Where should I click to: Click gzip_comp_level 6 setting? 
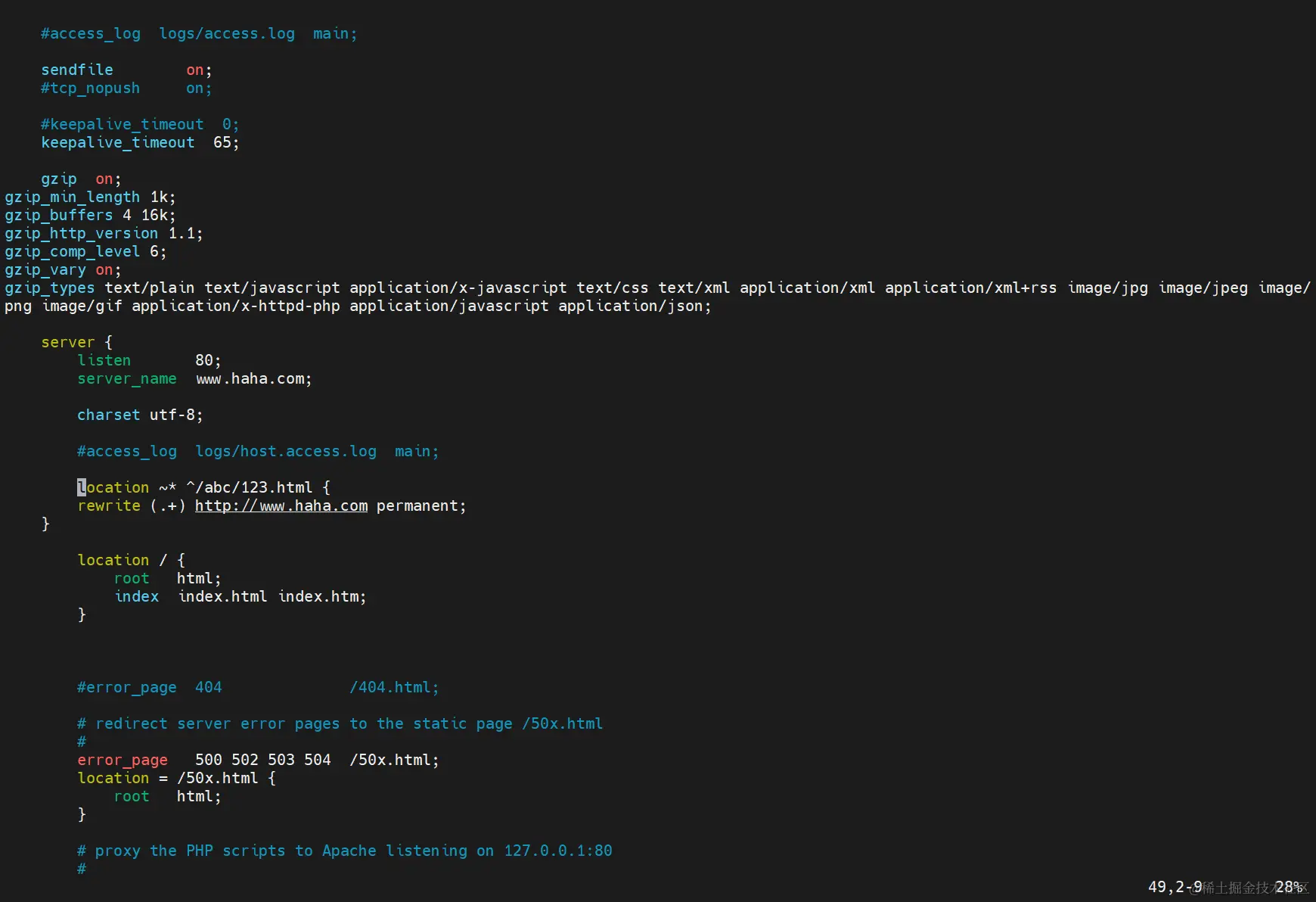coord(85,251)
